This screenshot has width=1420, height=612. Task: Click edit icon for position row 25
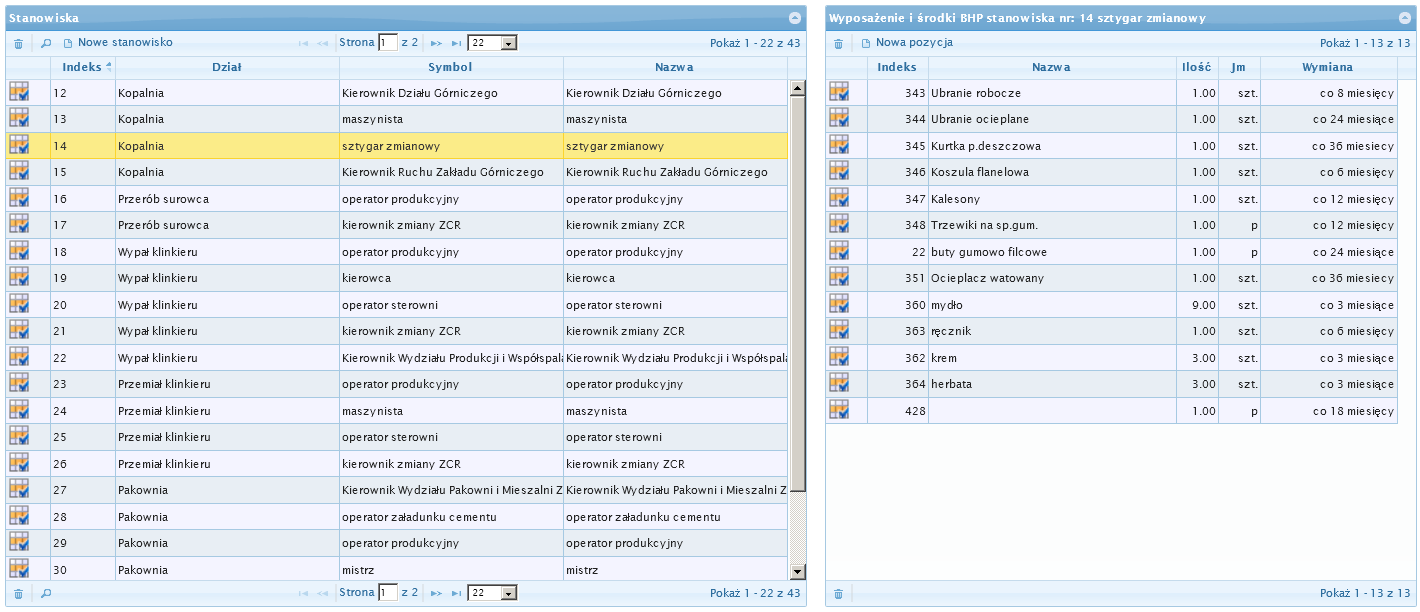point(19,437)
